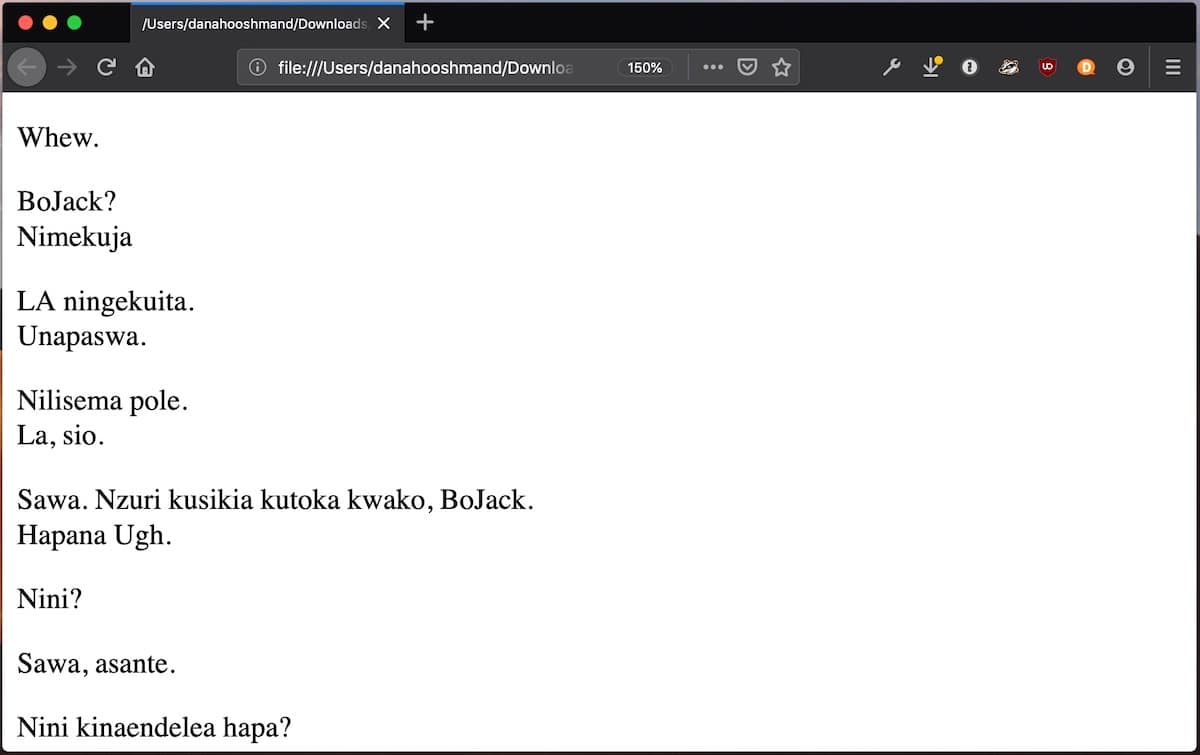Close the /Users/danahooshmand/Downloads tab
Screen dimensions: 1200x755
pyautogui.click(x=384, y=23)
